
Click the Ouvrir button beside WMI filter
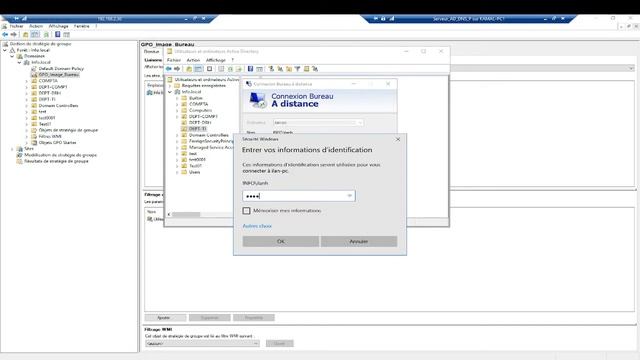click(280, 344)
